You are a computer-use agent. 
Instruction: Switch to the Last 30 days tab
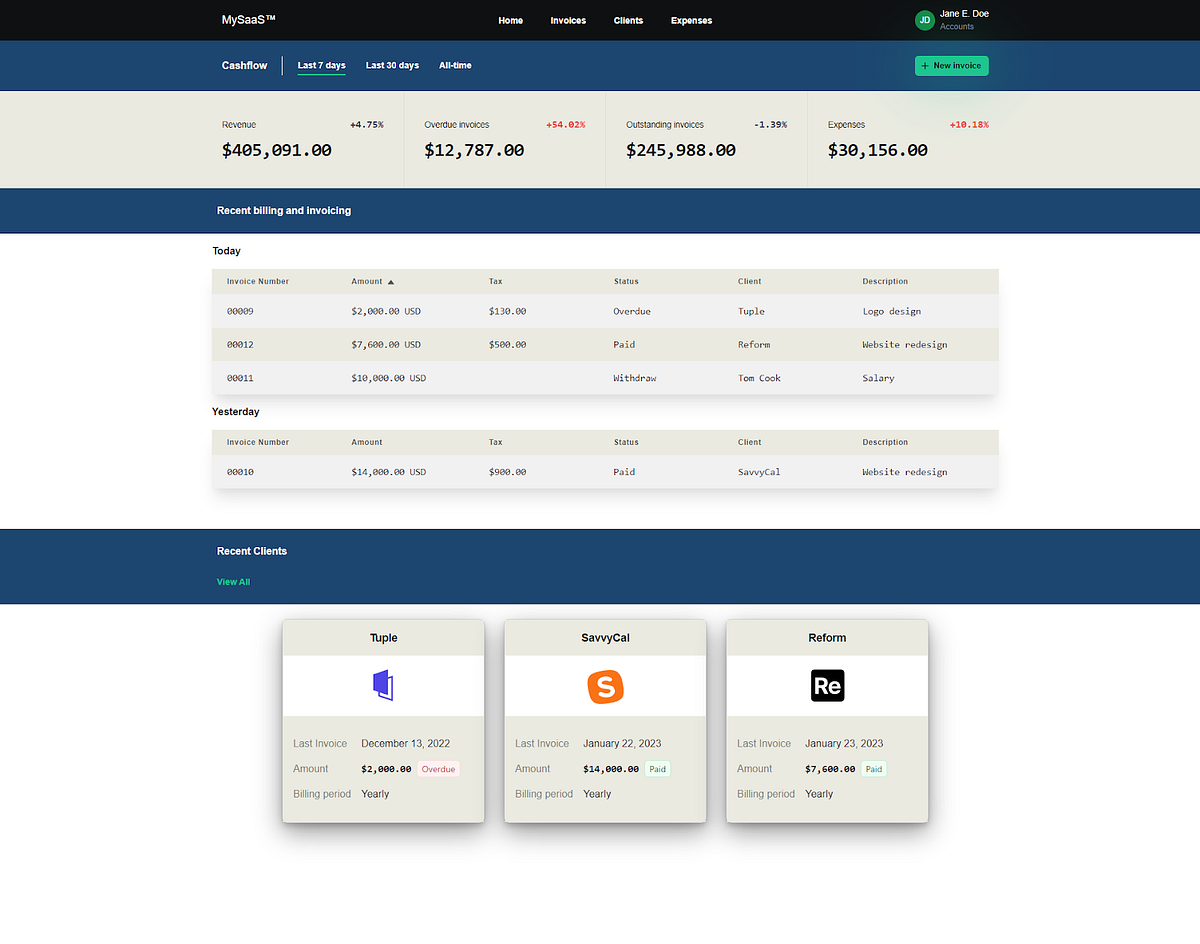click(x=392, y=65)
